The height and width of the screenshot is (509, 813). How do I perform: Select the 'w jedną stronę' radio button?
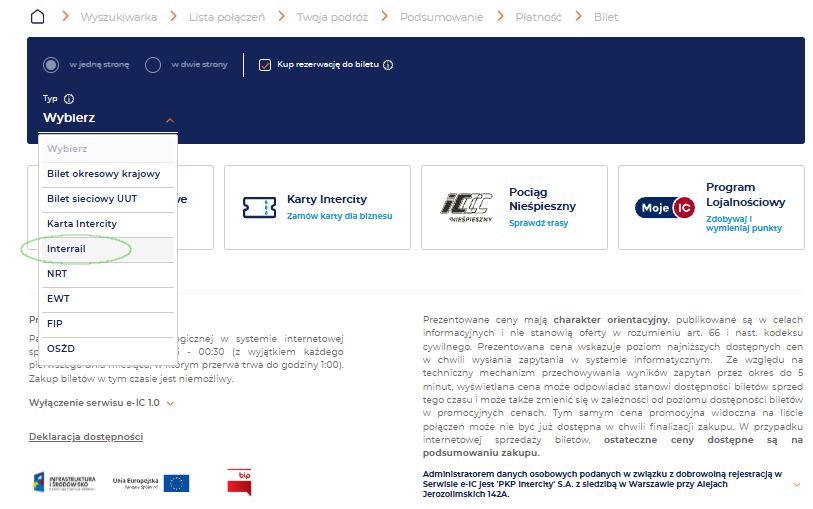51,65
